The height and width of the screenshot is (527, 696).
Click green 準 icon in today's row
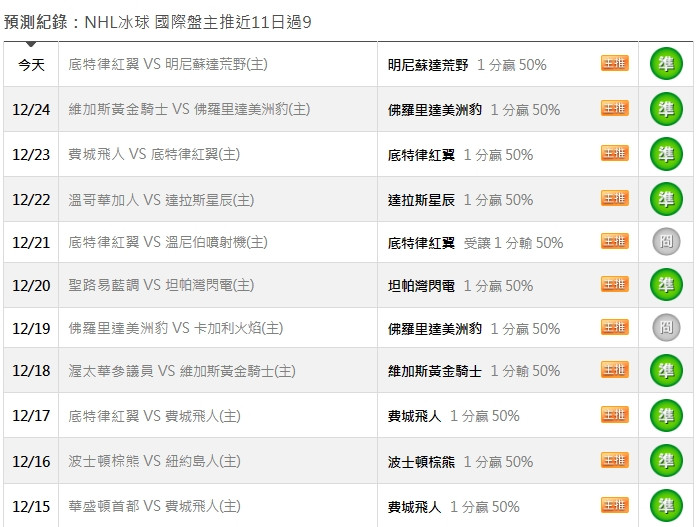pyautogui.click(x=666, y=64)
